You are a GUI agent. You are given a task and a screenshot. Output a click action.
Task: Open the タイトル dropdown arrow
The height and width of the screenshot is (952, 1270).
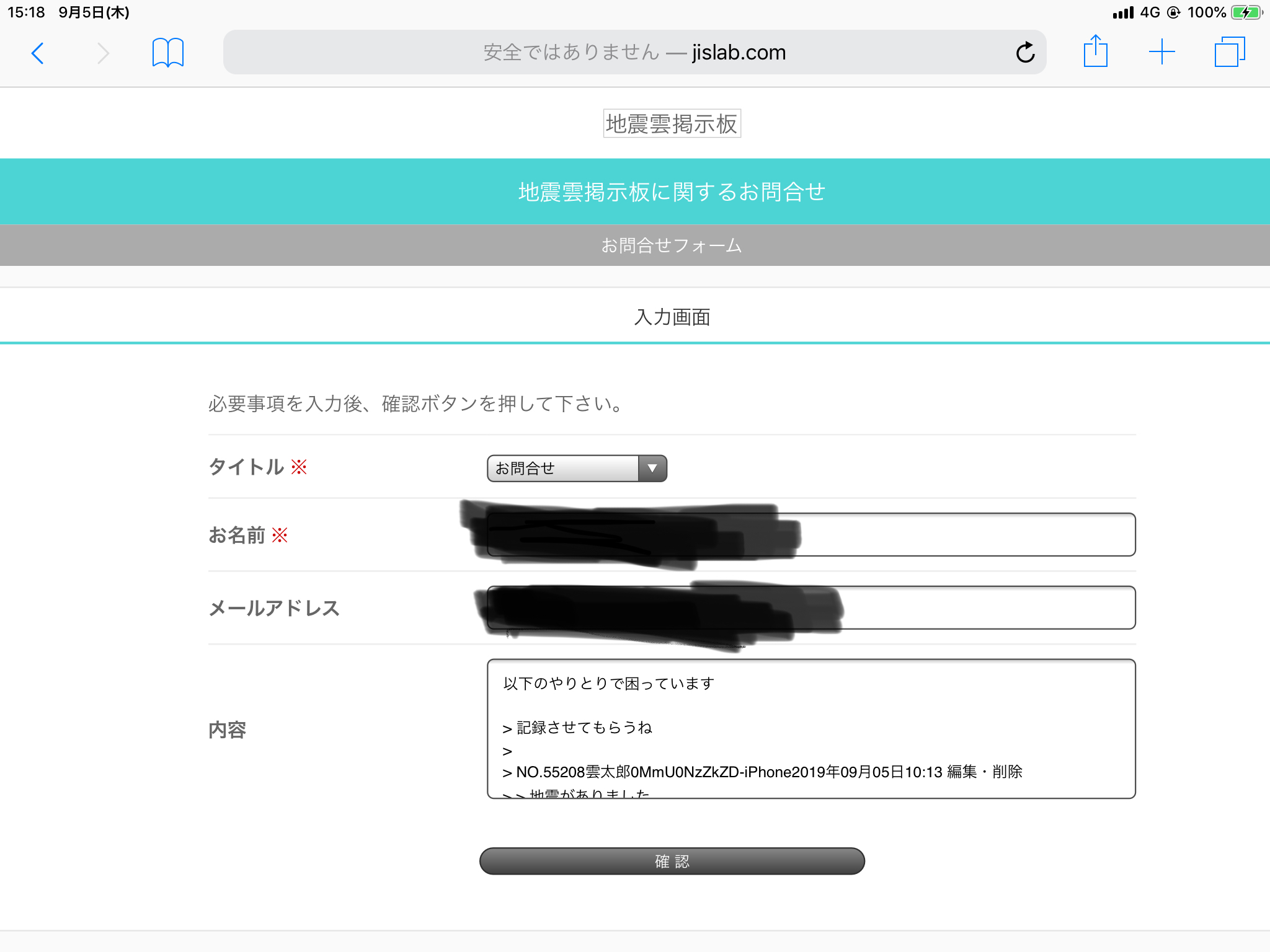[652, 469]
